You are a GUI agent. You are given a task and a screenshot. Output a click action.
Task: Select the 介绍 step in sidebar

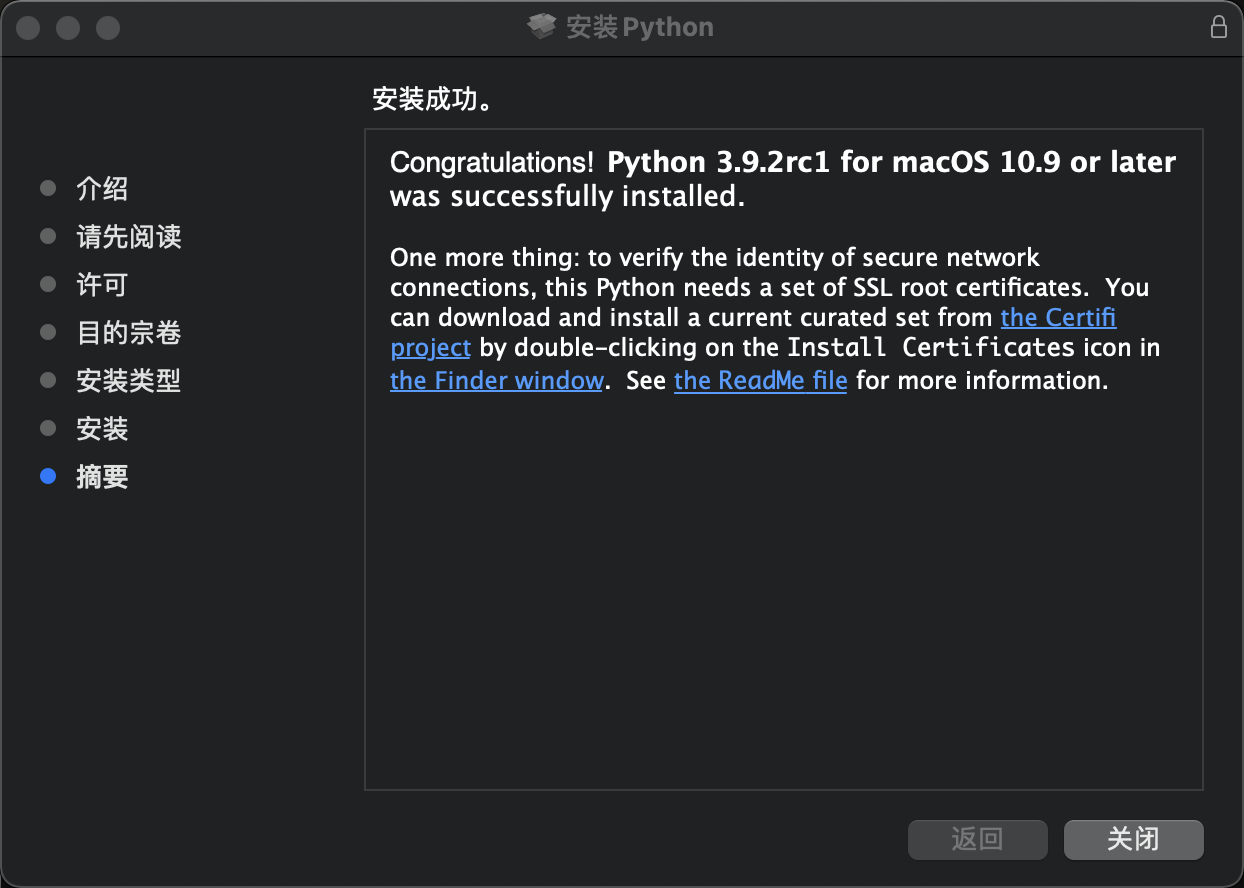coord(102,189)
